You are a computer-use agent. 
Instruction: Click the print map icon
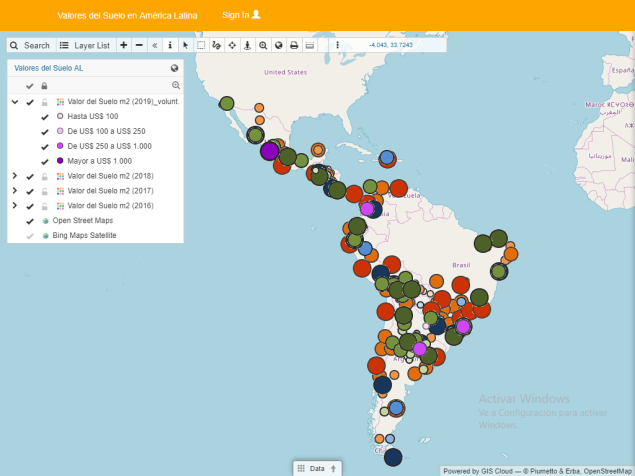click(x=294, y=46)
